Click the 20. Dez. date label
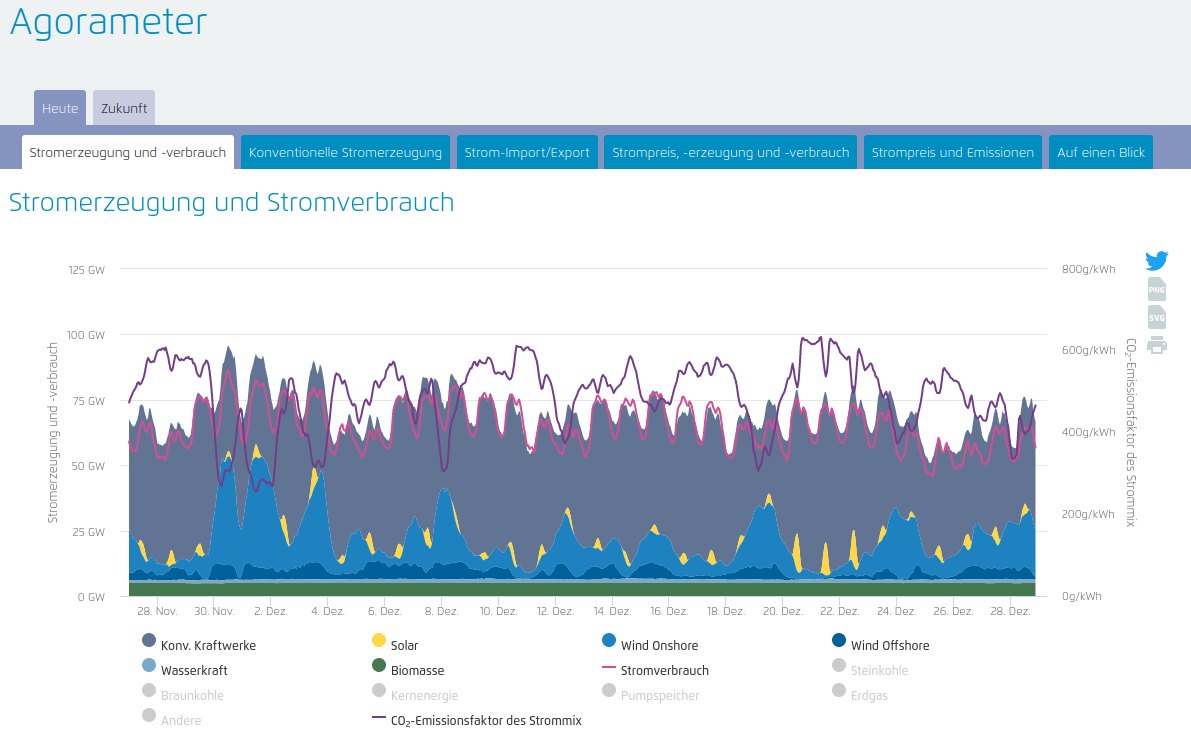 click(782, 610)
